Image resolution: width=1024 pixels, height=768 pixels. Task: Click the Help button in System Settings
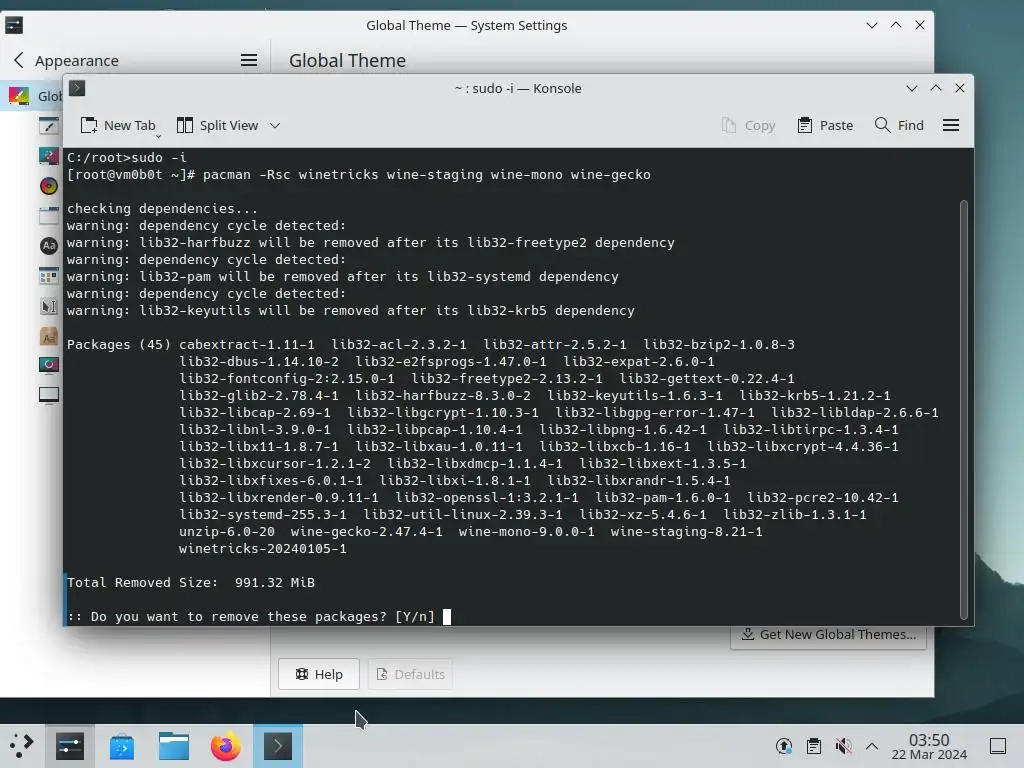tap(319, 674)
